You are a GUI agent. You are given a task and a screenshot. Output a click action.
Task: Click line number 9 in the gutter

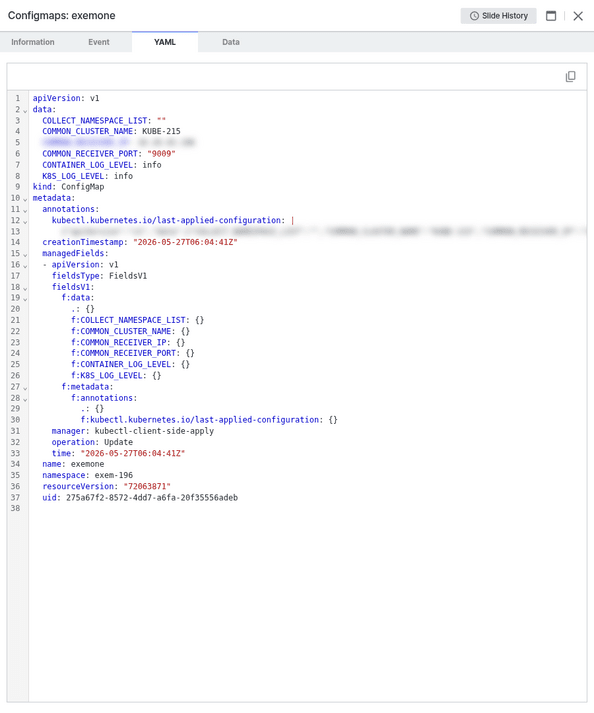coord(17,187)
